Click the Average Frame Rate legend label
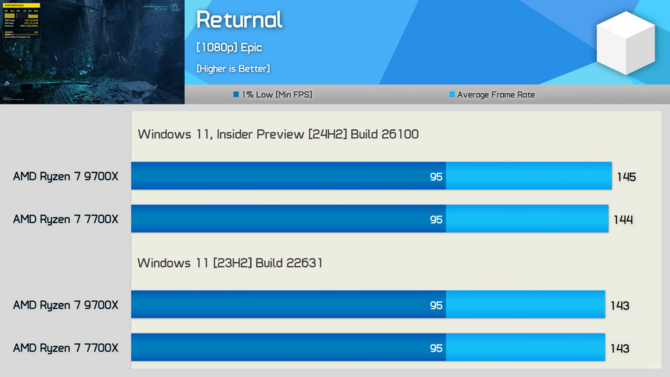The image size is (670, 377). (496, 94)
